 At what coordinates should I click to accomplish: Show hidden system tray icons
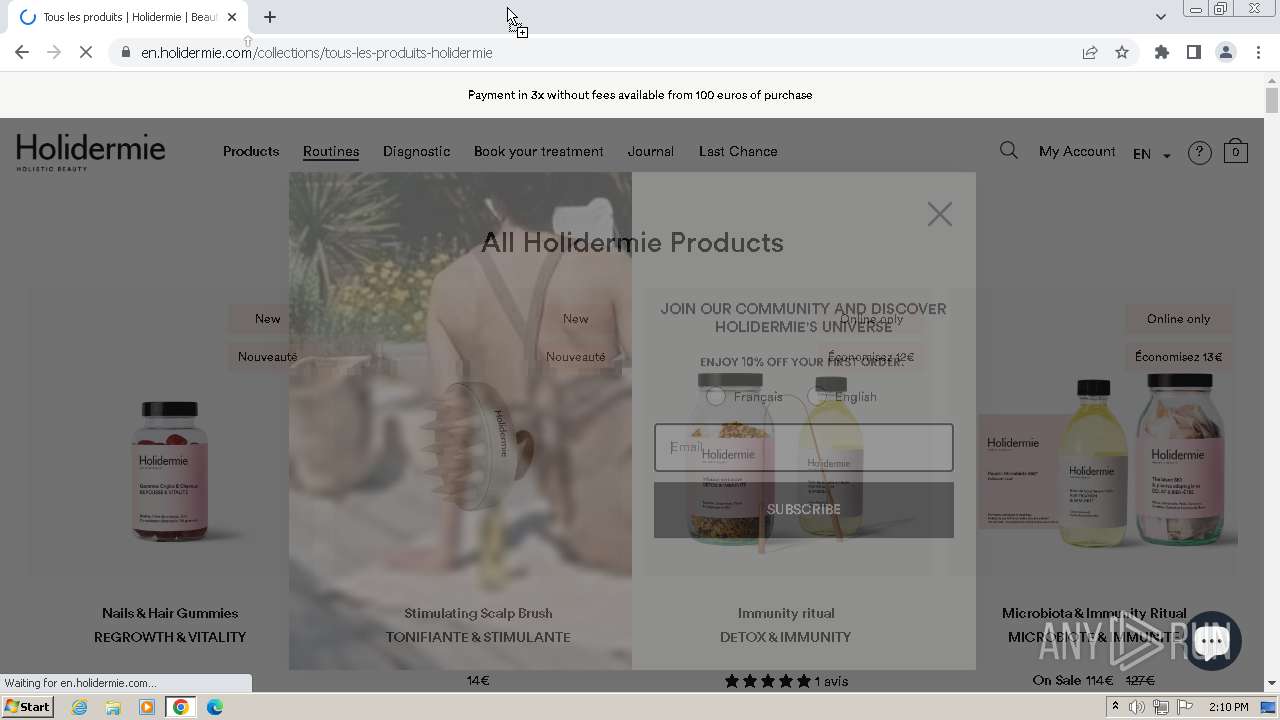click(x=1115, y=707)
